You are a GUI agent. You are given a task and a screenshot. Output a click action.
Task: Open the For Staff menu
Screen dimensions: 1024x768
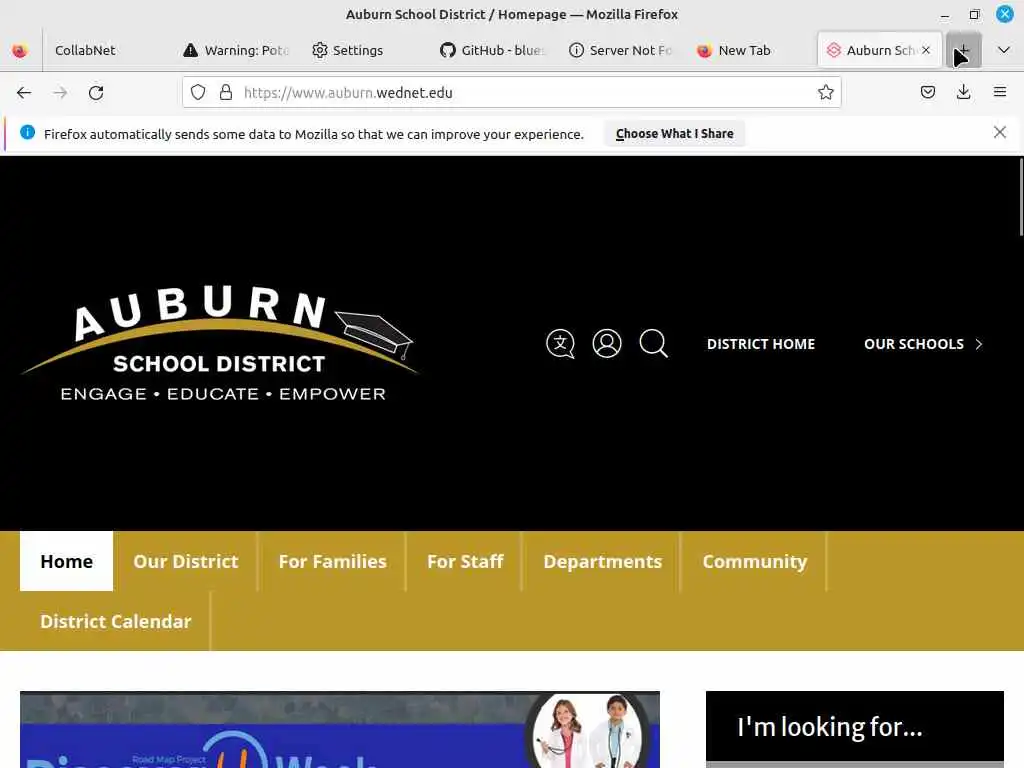465,562
